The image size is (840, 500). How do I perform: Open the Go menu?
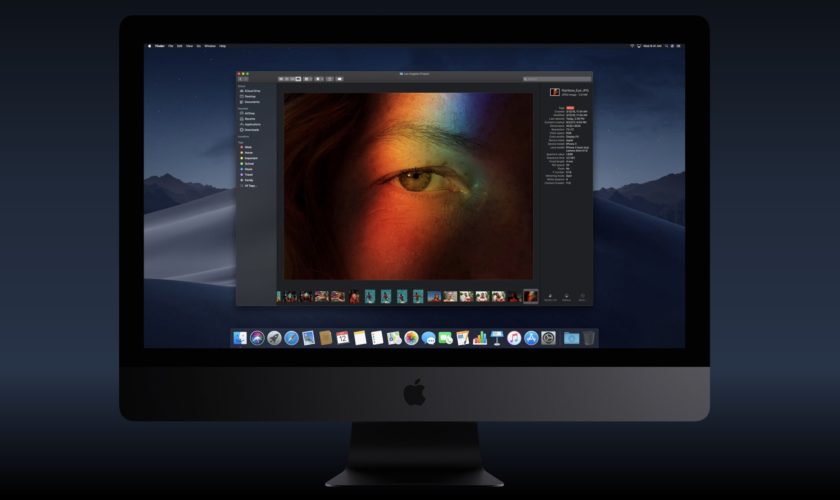click(x=198, y=46)
